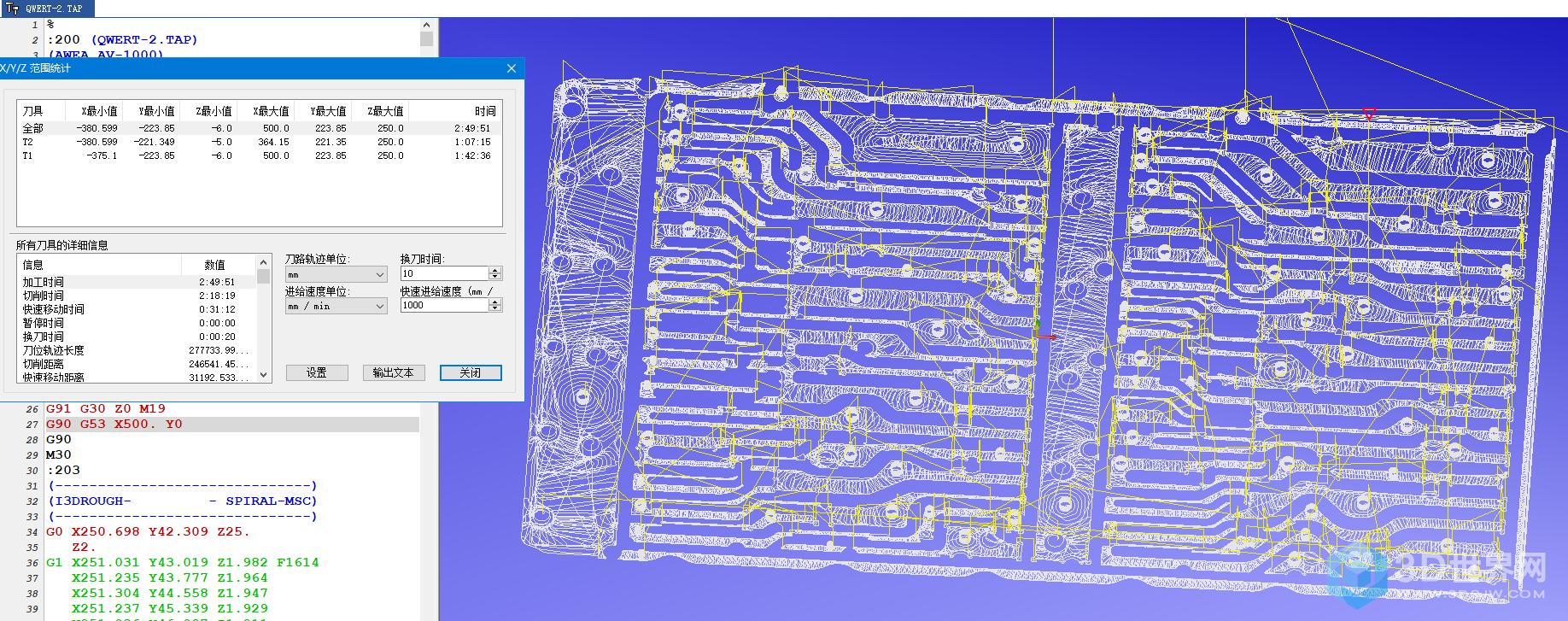Click the 换刀时间 spinner arrows

click(x=495, y=273)
